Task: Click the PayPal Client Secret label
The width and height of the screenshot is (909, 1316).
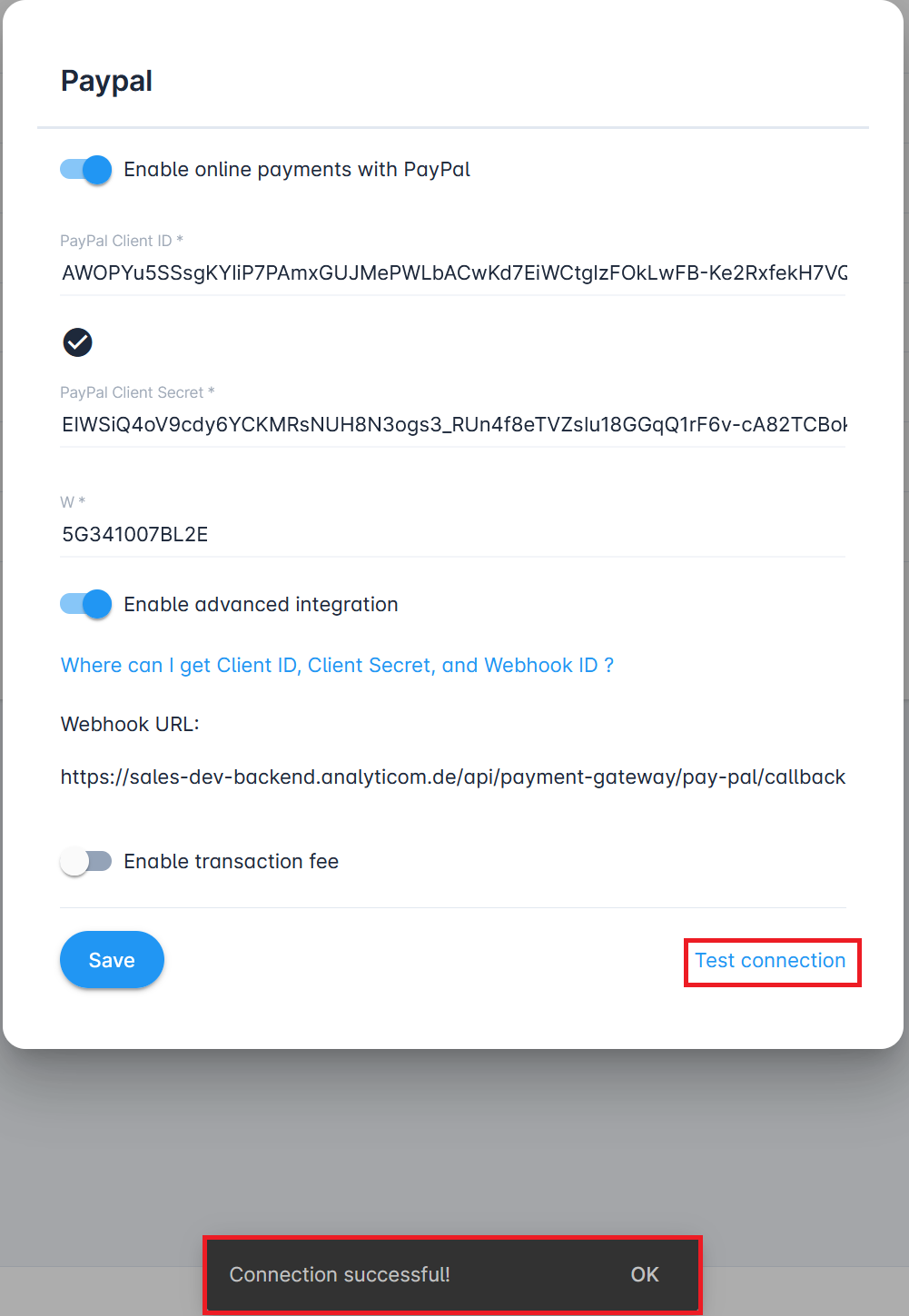Action: 137,391
